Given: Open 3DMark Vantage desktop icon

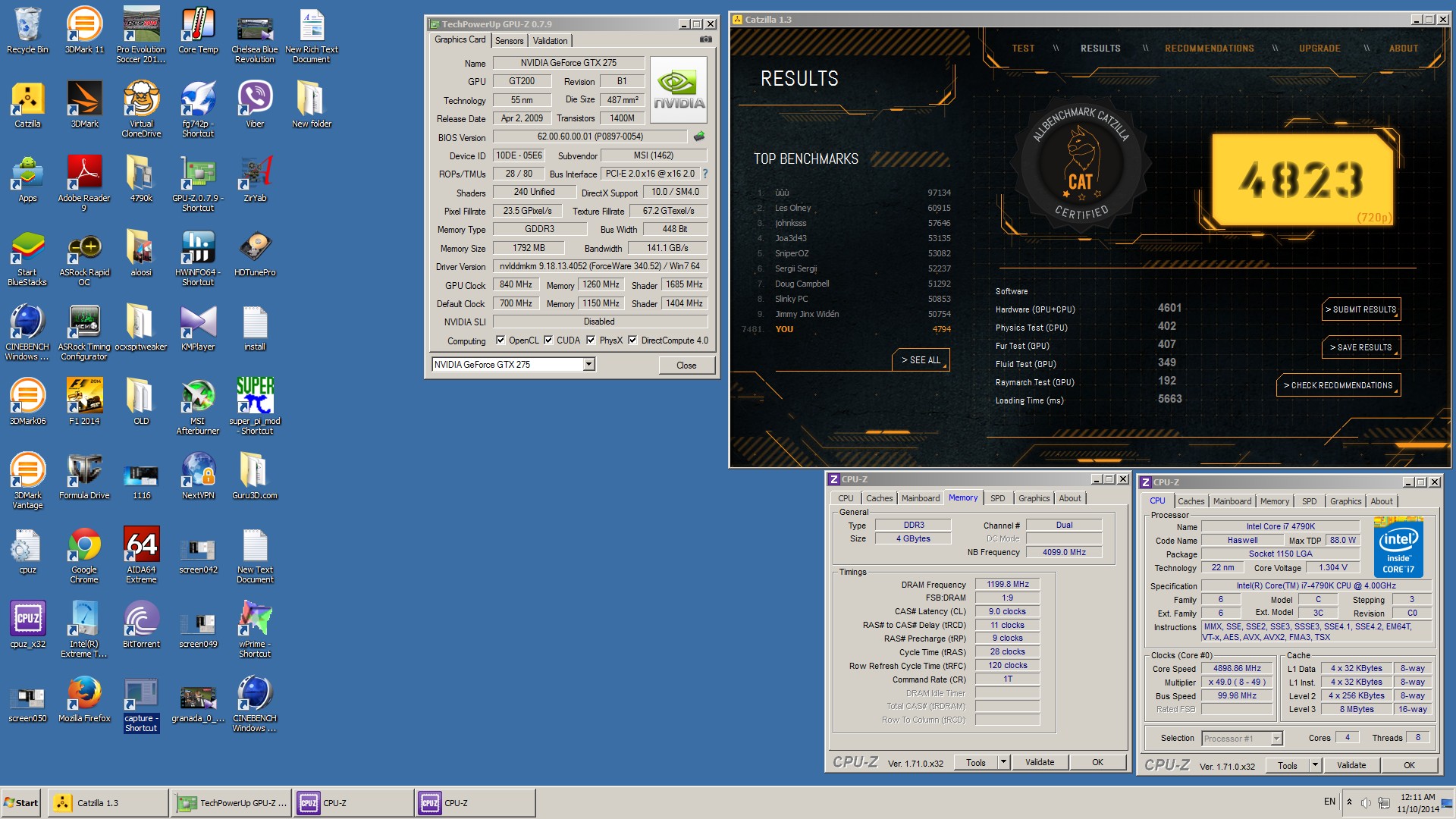Looking at the screenshot, I should coord(27,481).
